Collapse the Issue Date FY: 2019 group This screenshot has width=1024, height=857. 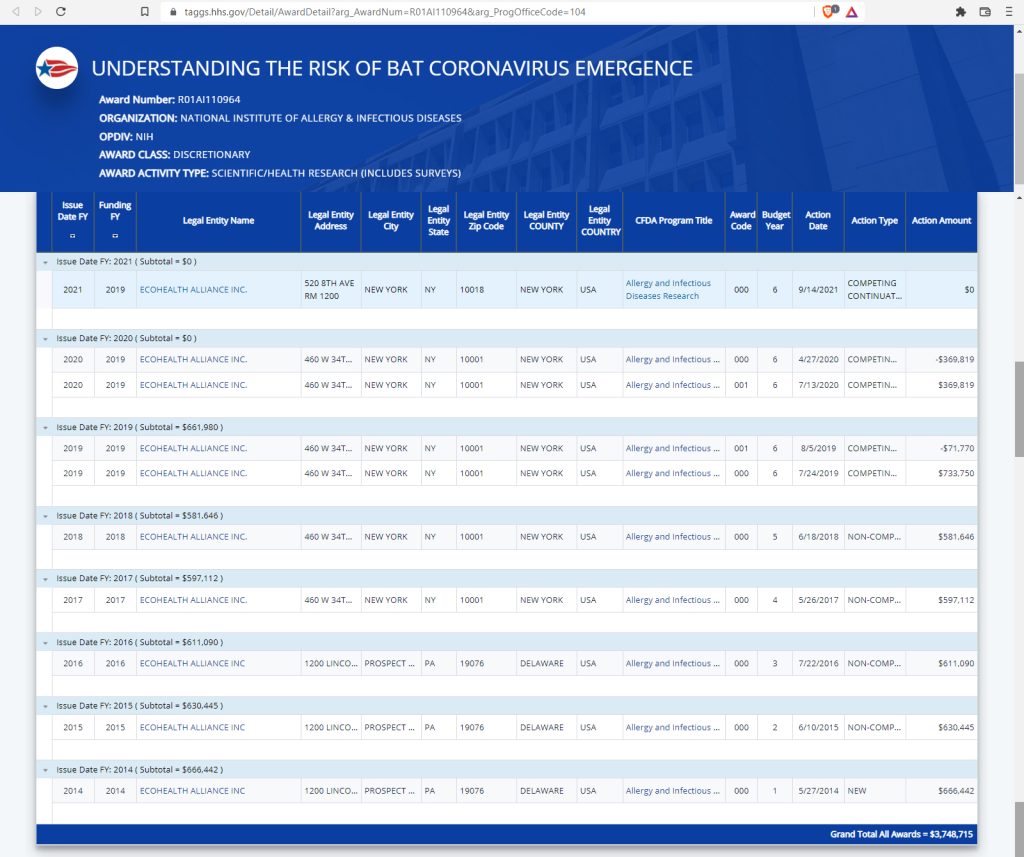[x=45, y=428]
